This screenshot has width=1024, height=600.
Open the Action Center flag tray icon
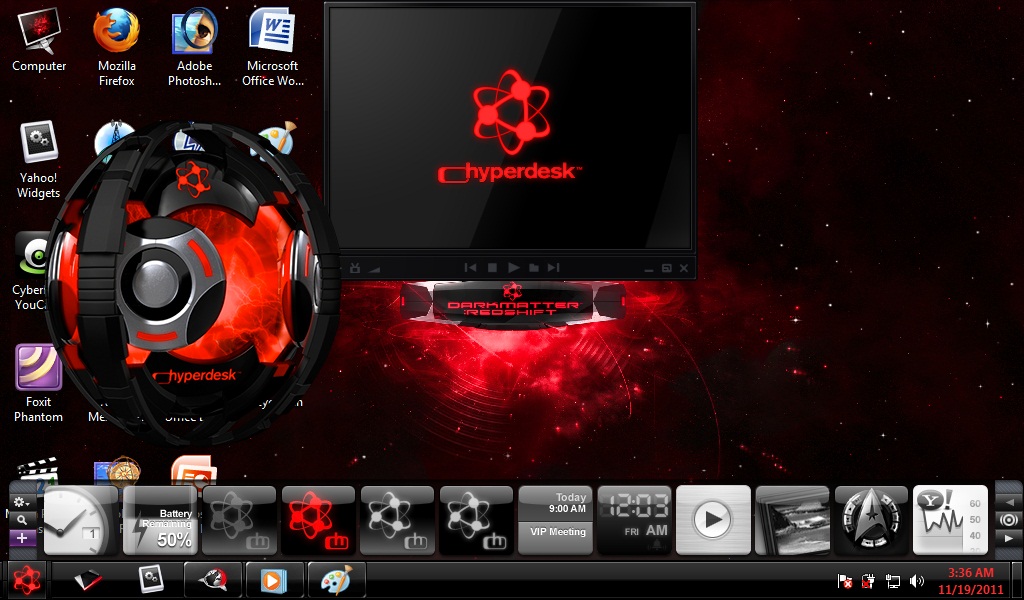click(x=844, y=581)
